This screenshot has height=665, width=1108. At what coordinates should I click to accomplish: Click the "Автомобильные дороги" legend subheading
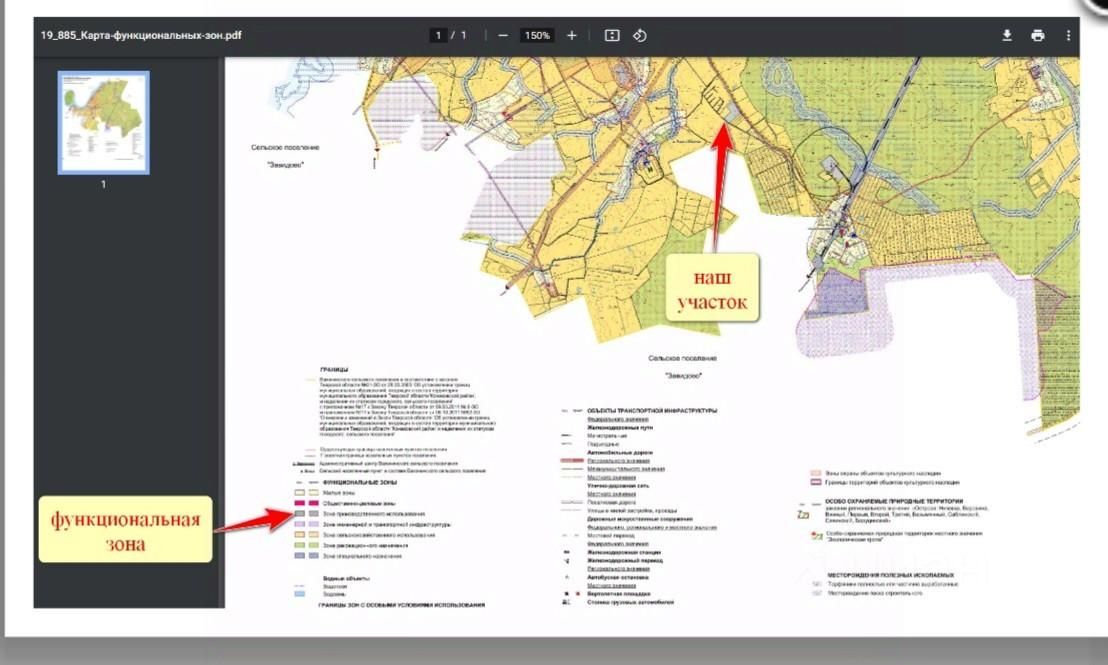[620, 452]
